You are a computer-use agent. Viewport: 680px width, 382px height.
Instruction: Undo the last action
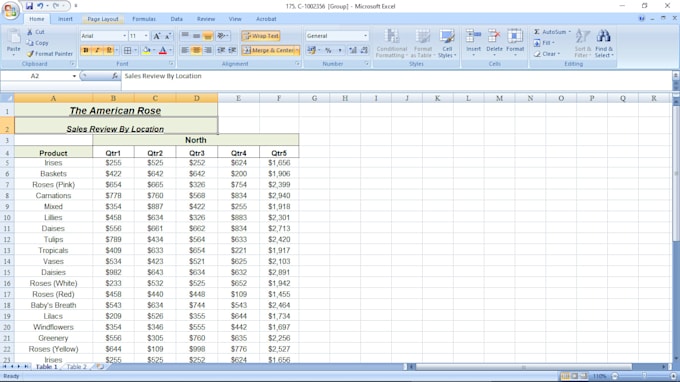(40, 6)
